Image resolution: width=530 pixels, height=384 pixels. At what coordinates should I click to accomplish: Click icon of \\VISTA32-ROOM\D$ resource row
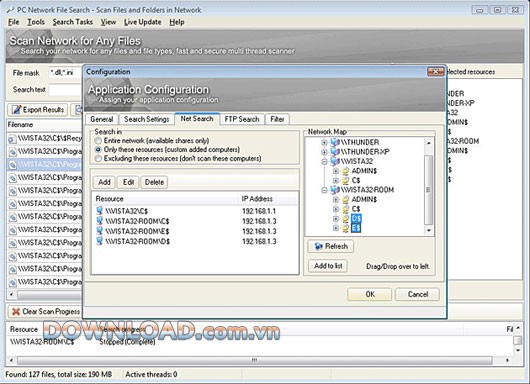click(x=99, y=241)
